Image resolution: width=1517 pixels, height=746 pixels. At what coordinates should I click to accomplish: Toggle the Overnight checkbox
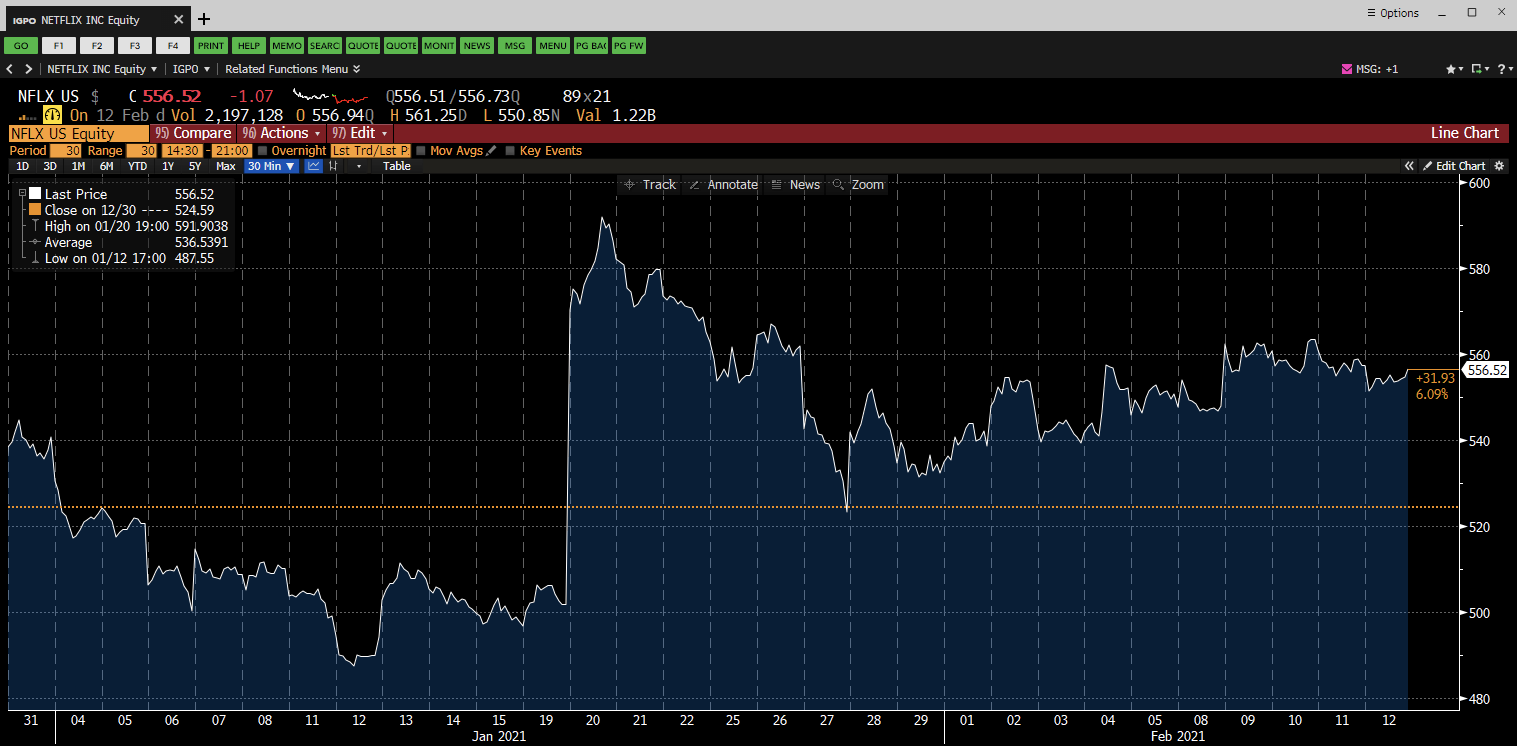263,151
